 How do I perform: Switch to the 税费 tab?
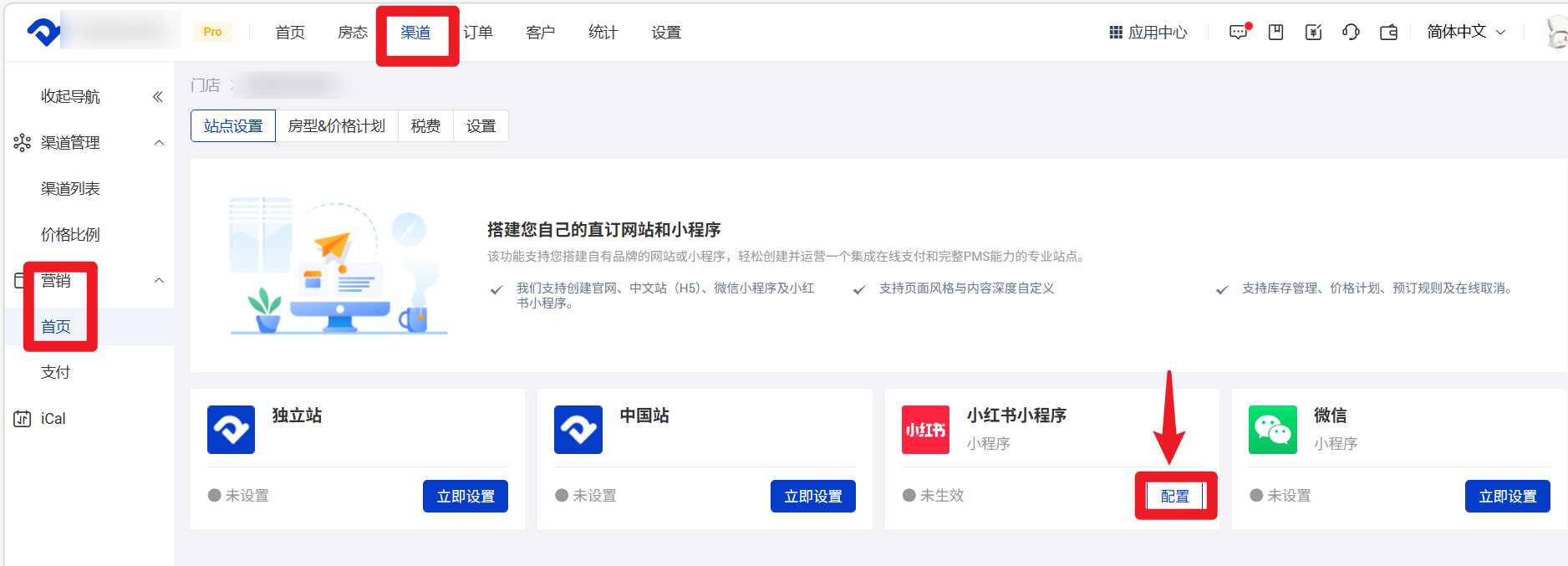click(425, 126)
